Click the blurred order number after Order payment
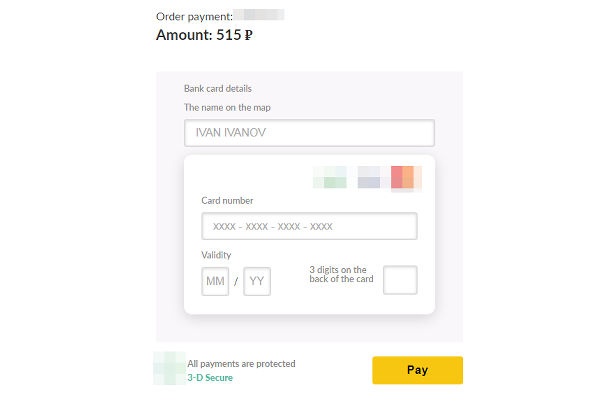 [x=259, y=15]
